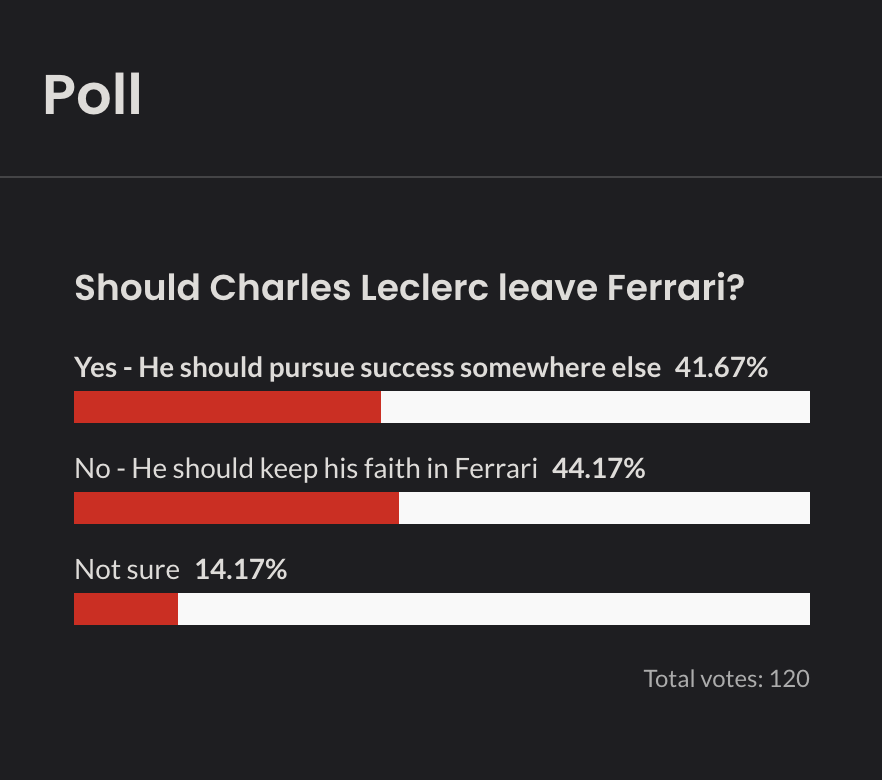882x780 pixels.
Task: Click the red filled part of the Not sure bar
Action: [126, 609]
